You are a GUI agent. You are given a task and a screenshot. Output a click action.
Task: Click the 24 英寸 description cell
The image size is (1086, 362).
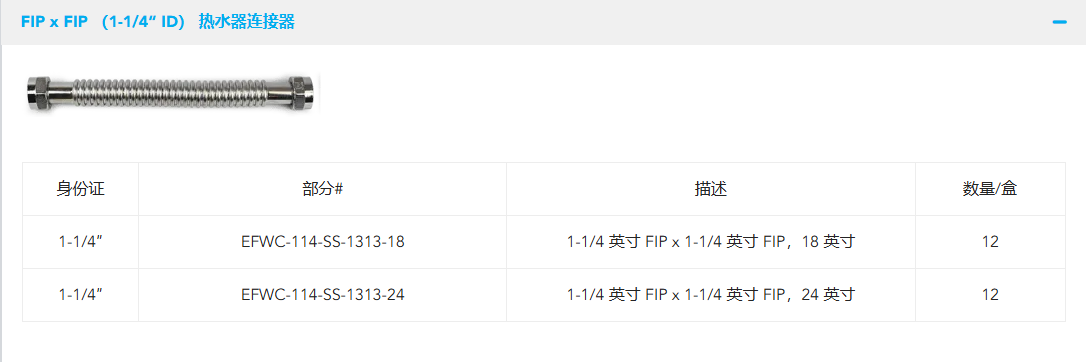[x=711, y=295]
